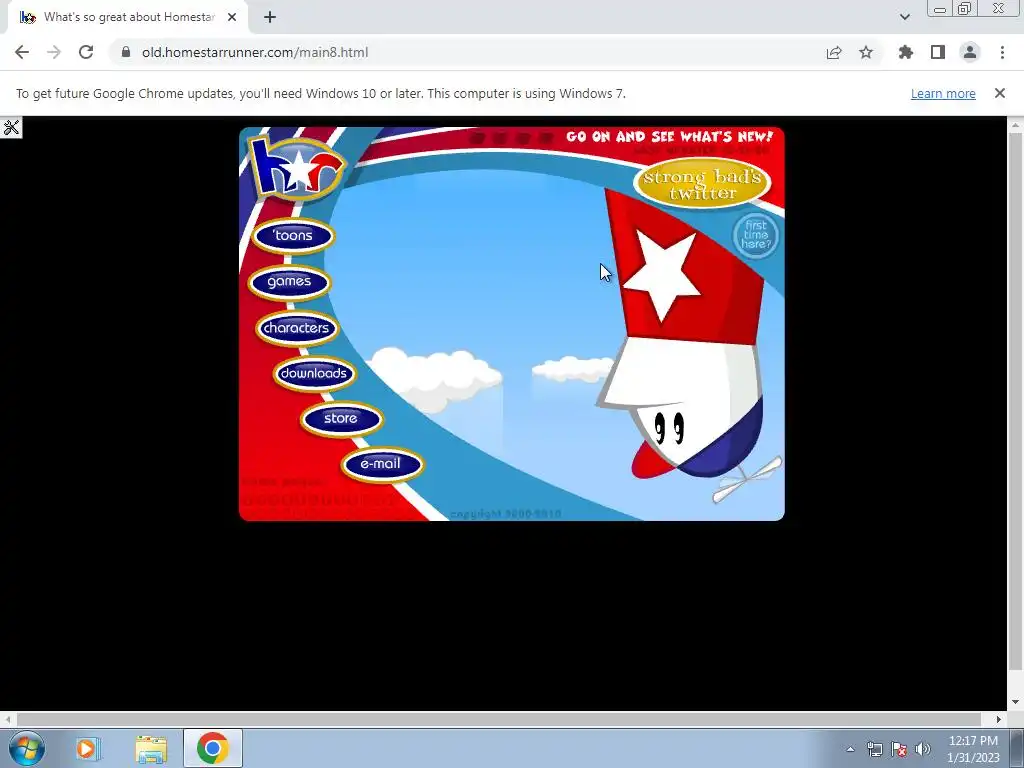Open the browser side panel

938,52
